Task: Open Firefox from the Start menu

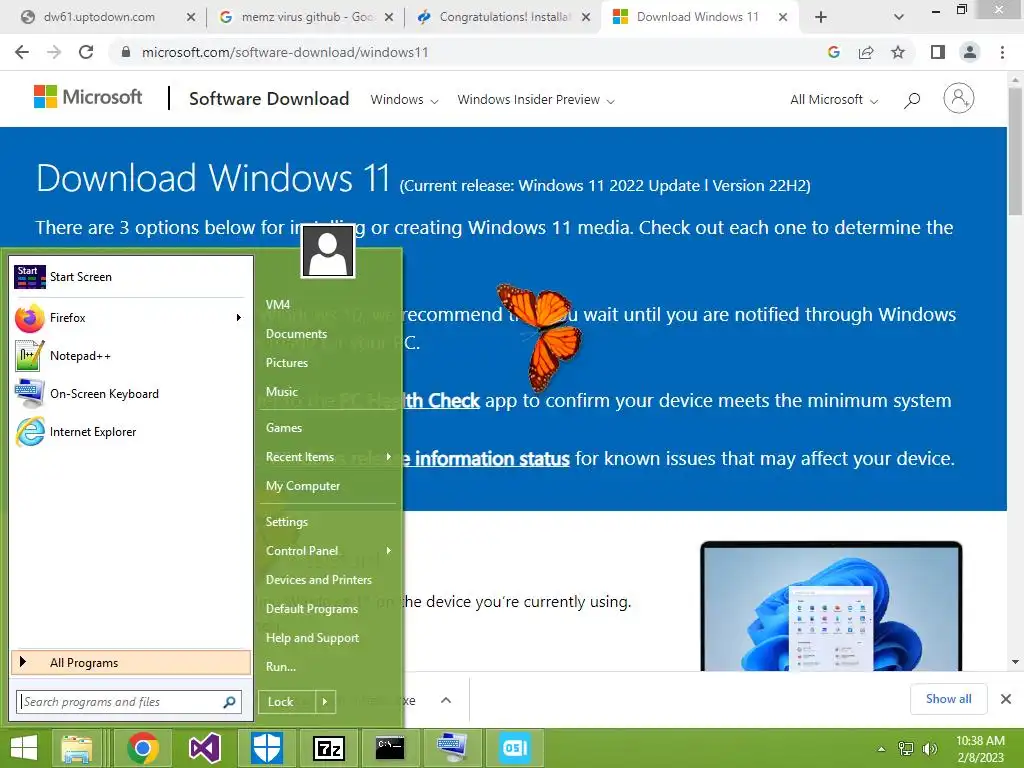Action: (x=131, y=318)
